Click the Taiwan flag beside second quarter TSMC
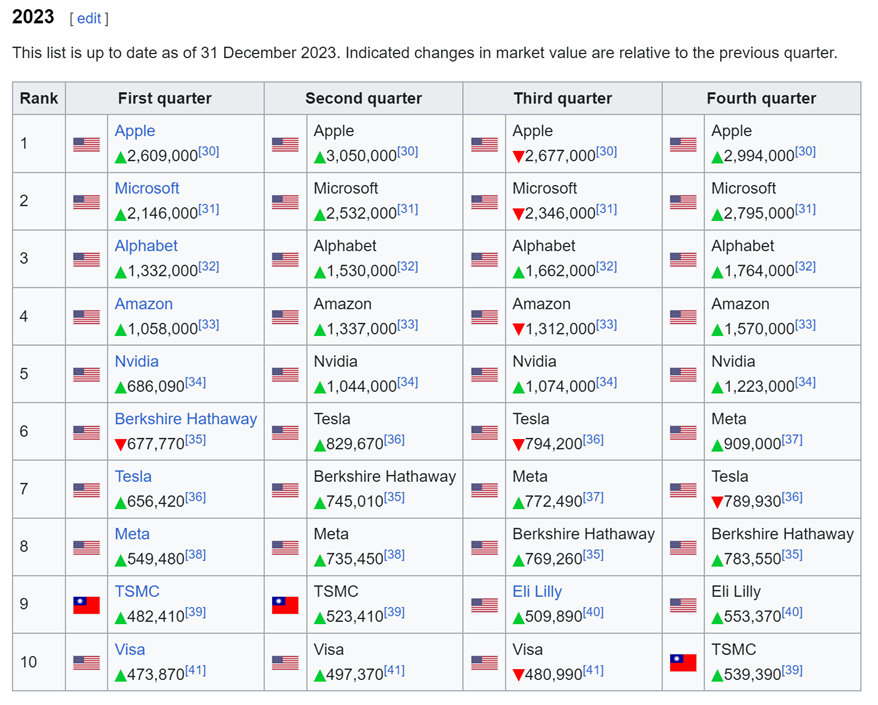Viewport: 878px width, 705px height. point(285,605)
